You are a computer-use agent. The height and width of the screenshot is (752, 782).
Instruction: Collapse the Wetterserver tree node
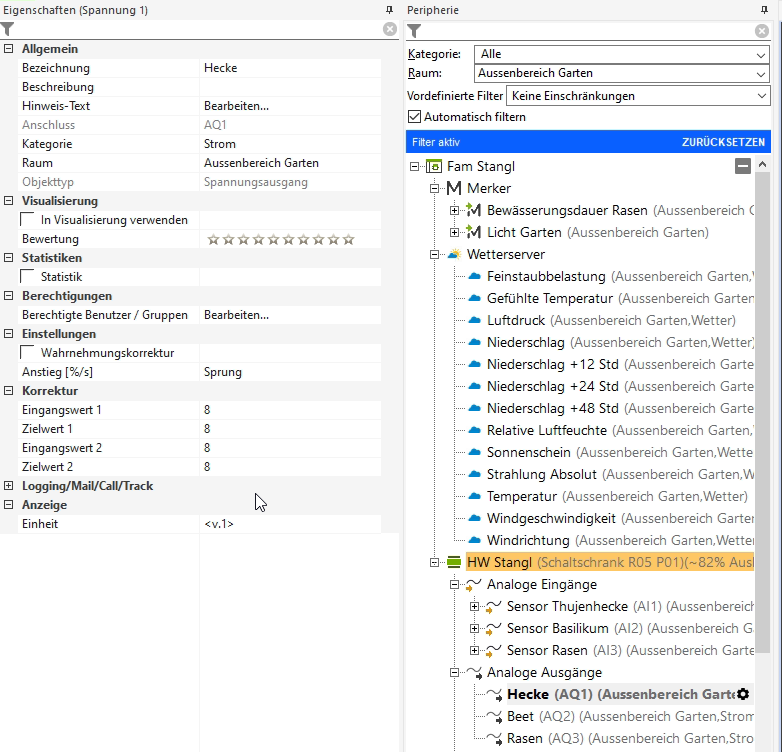pos(434,254)
